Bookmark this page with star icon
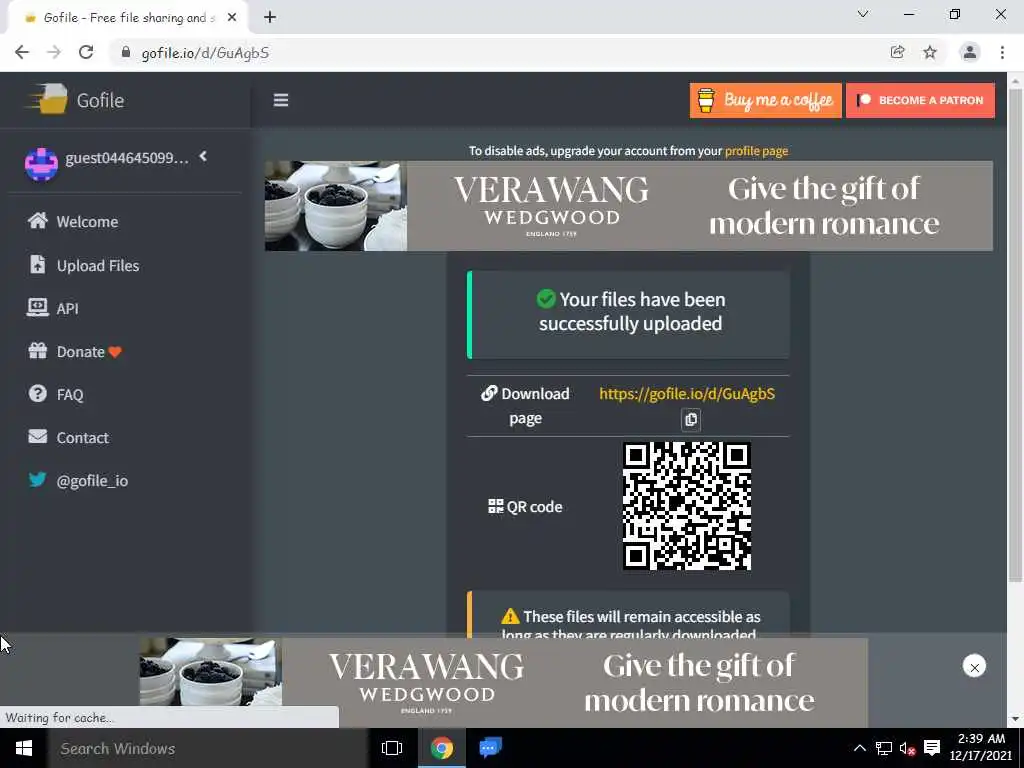Viewport: 1024px width, 768px height. (x=930, y=52)
